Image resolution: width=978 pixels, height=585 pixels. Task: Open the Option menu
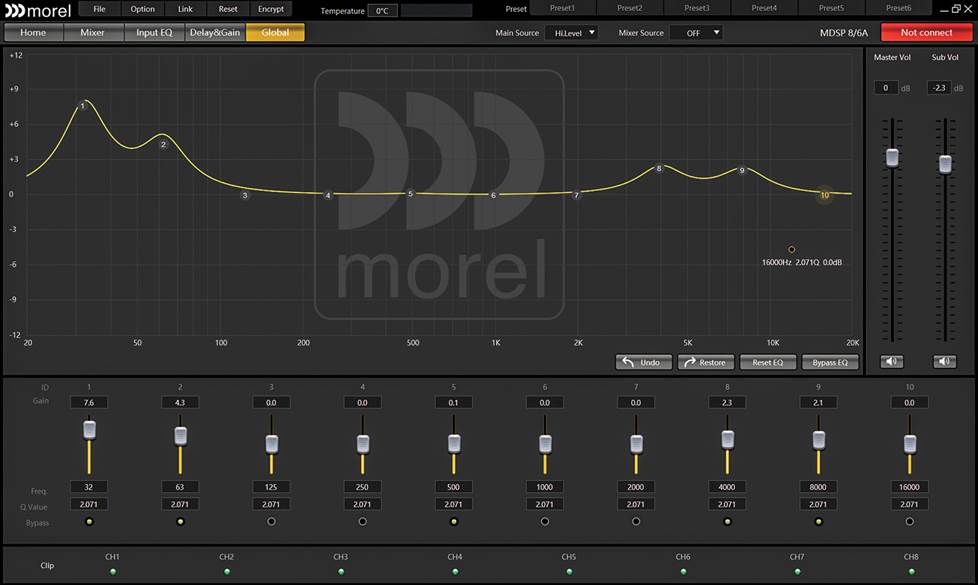point(142,9)
